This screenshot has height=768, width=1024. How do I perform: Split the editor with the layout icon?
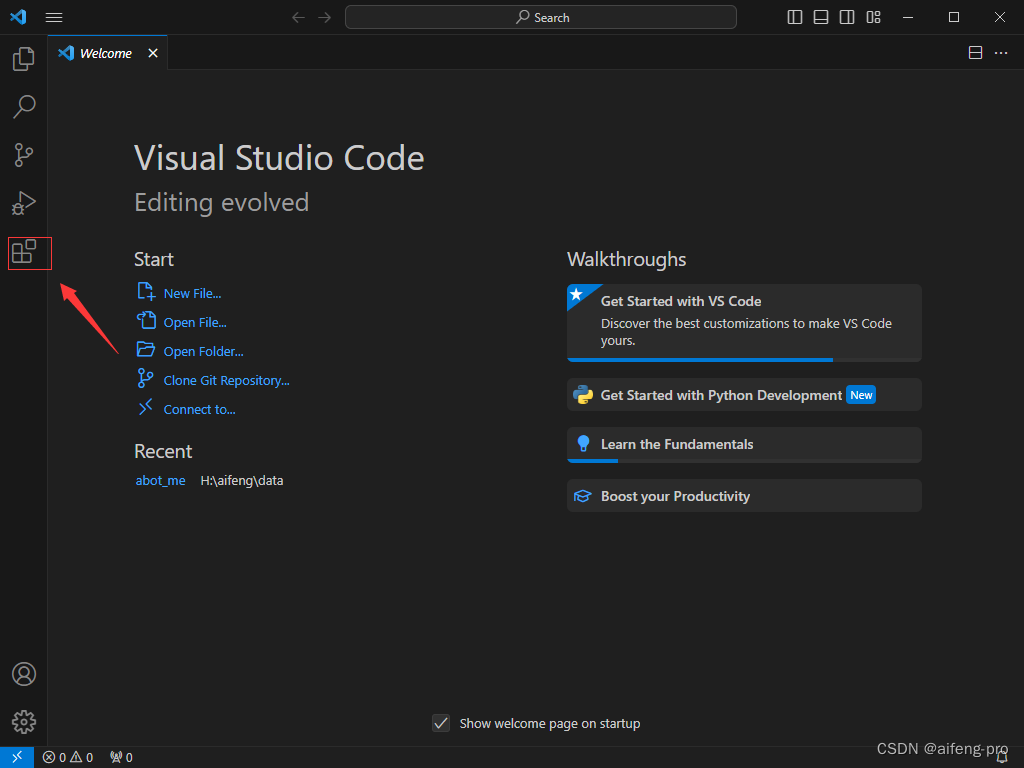(975, 53)
